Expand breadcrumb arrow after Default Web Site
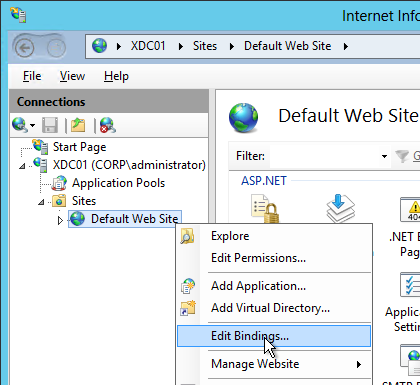 (346, 46)
